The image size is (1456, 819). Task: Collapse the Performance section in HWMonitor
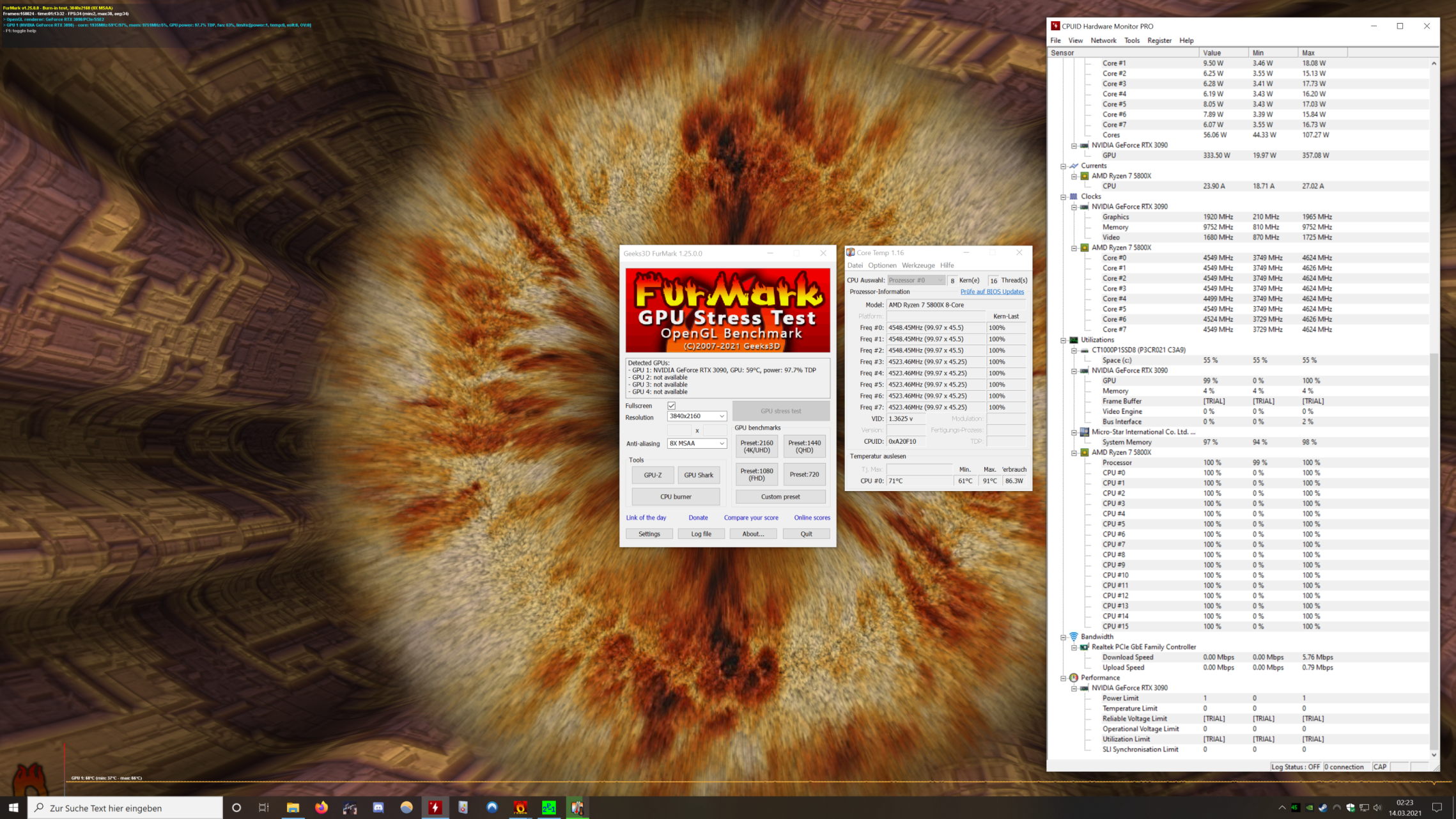coord(1064,678)
